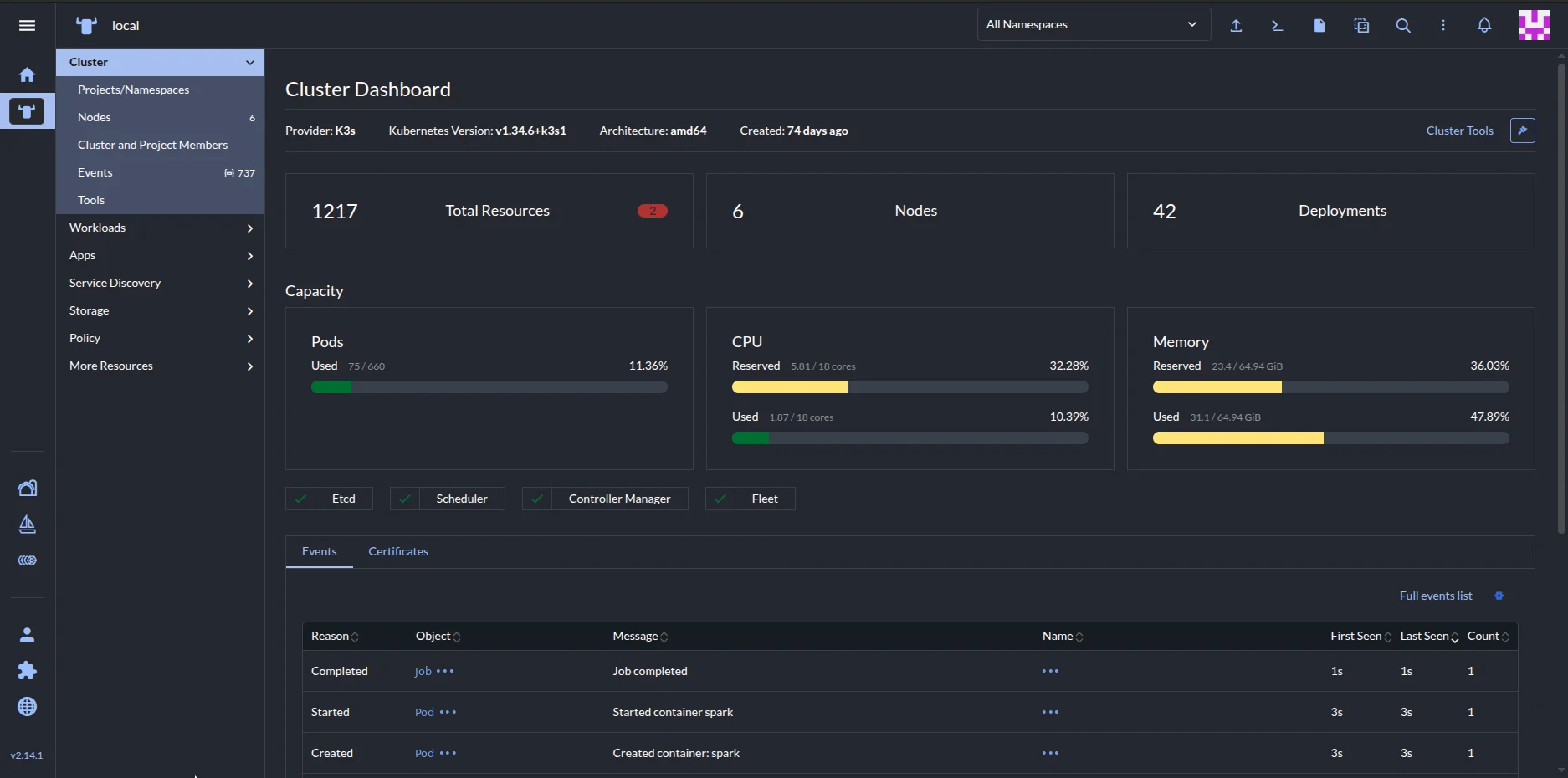
Task: Download the KubeConfig file icon
Action: pyautogui.click(x=1319, y=25)
